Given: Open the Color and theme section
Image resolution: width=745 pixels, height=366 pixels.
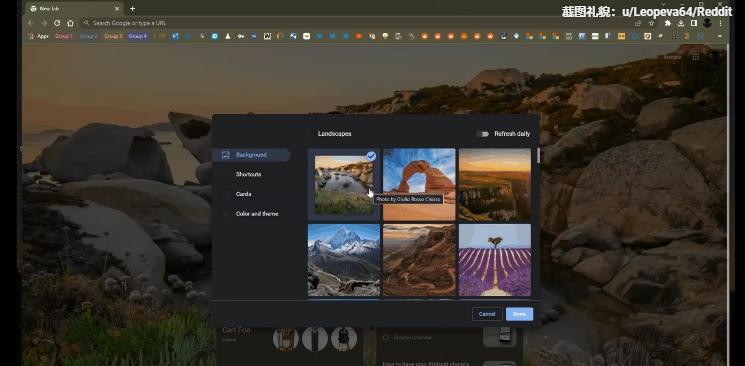Looking at the screenshot, I should (257, 214).
